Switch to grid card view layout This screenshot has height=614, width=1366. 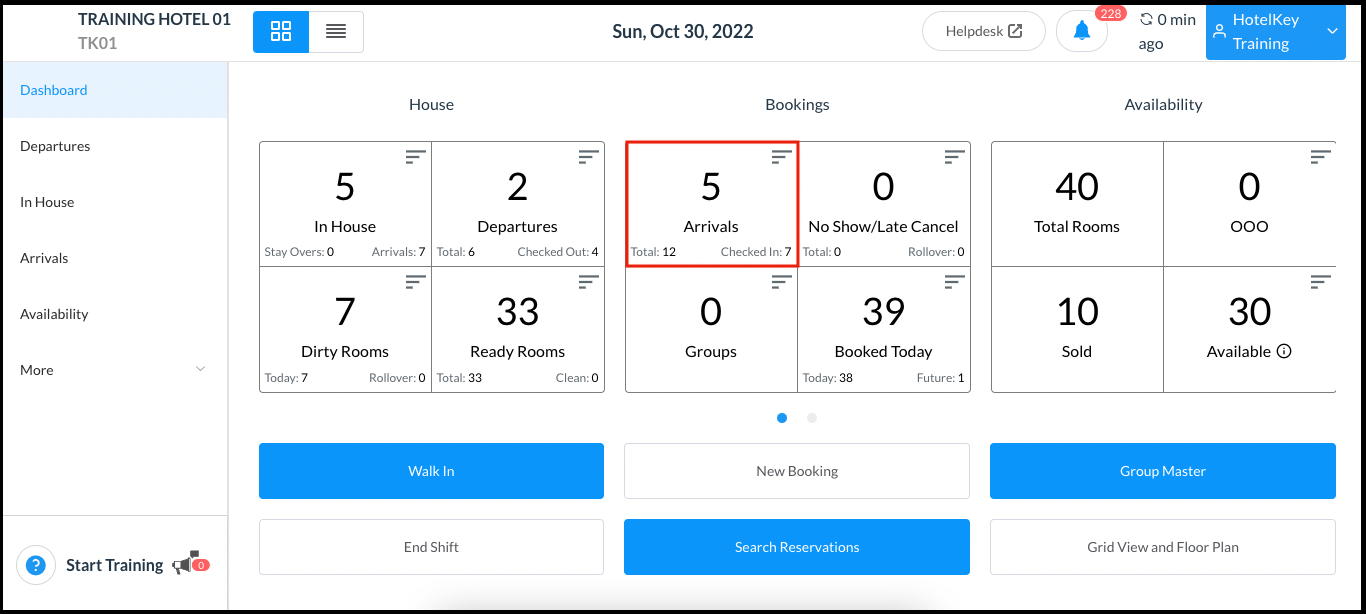click(x=280, y=31)
